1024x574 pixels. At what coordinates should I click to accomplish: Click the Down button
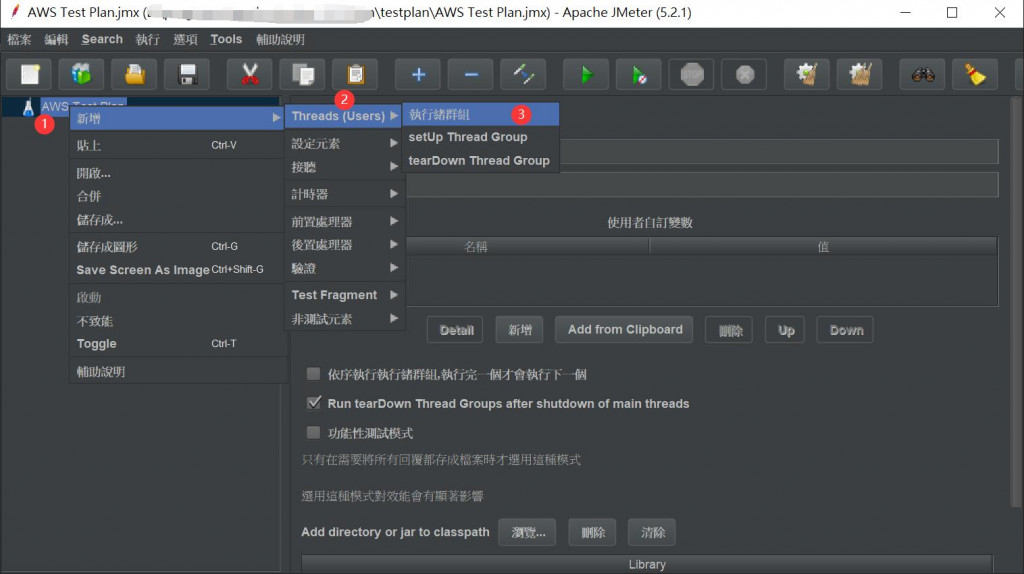[846, 330]
